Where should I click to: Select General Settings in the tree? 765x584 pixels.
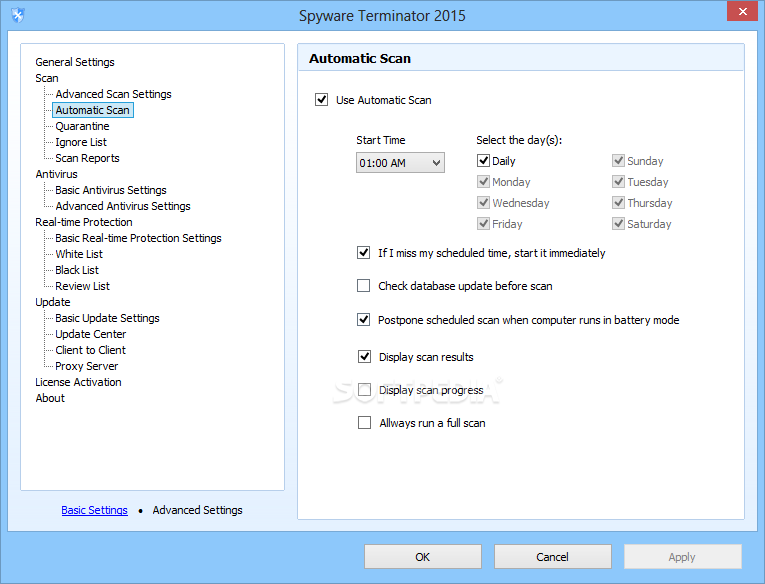coord(75,62)
